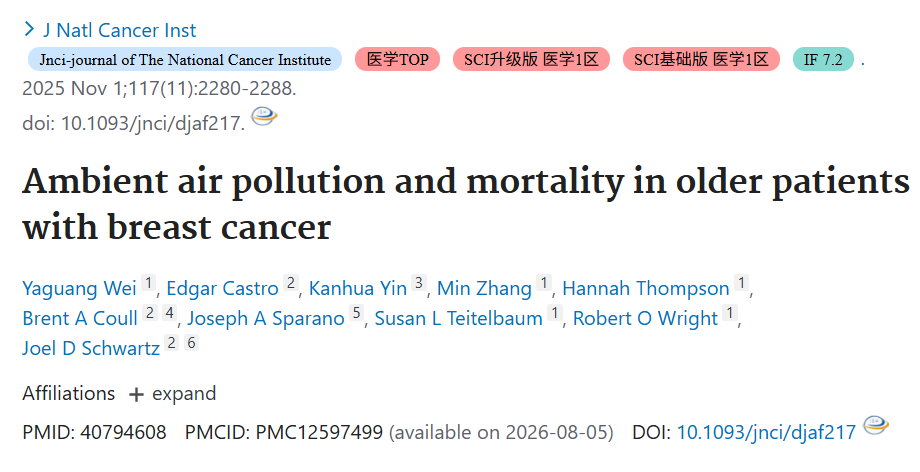920x472 pixels.
Task: Click the expand text next to Affiliations
Action: point(184,393)
